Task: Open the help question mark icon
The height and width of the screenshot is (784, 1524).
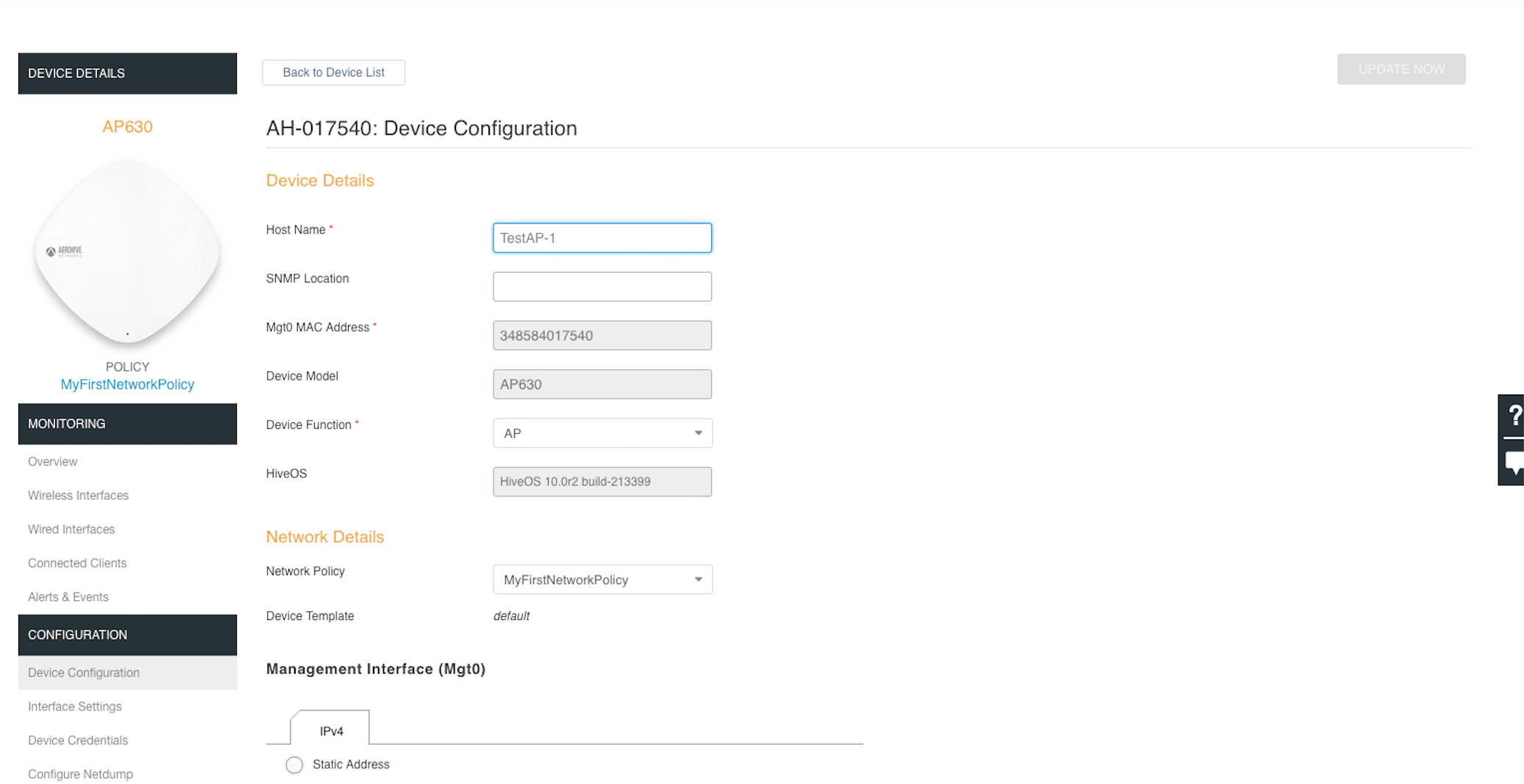Action: click(x=1514, y=416)
